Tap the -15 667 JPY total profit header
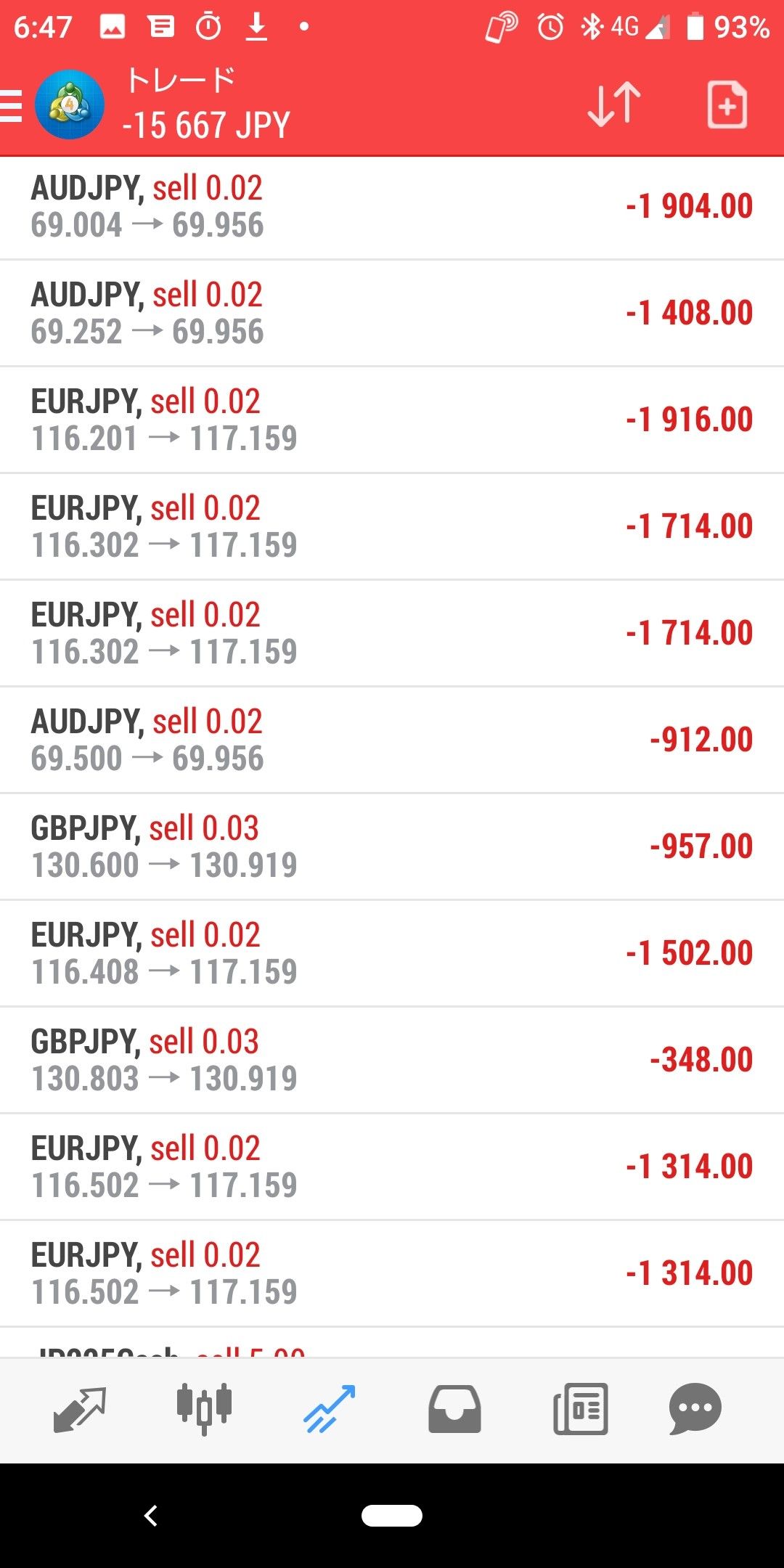This screenshot has height=1568, width=784. (x=207, y=126)
